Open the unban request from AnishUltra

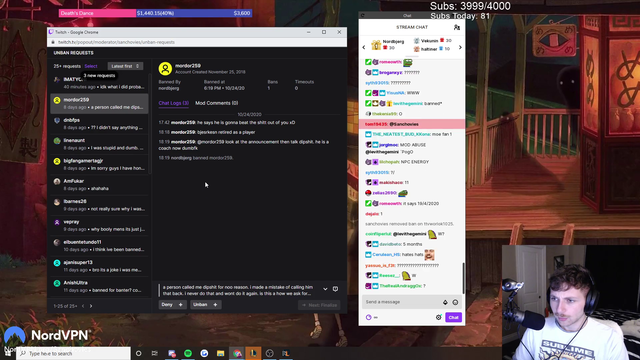pyautogui.click(x=99, y=286)
